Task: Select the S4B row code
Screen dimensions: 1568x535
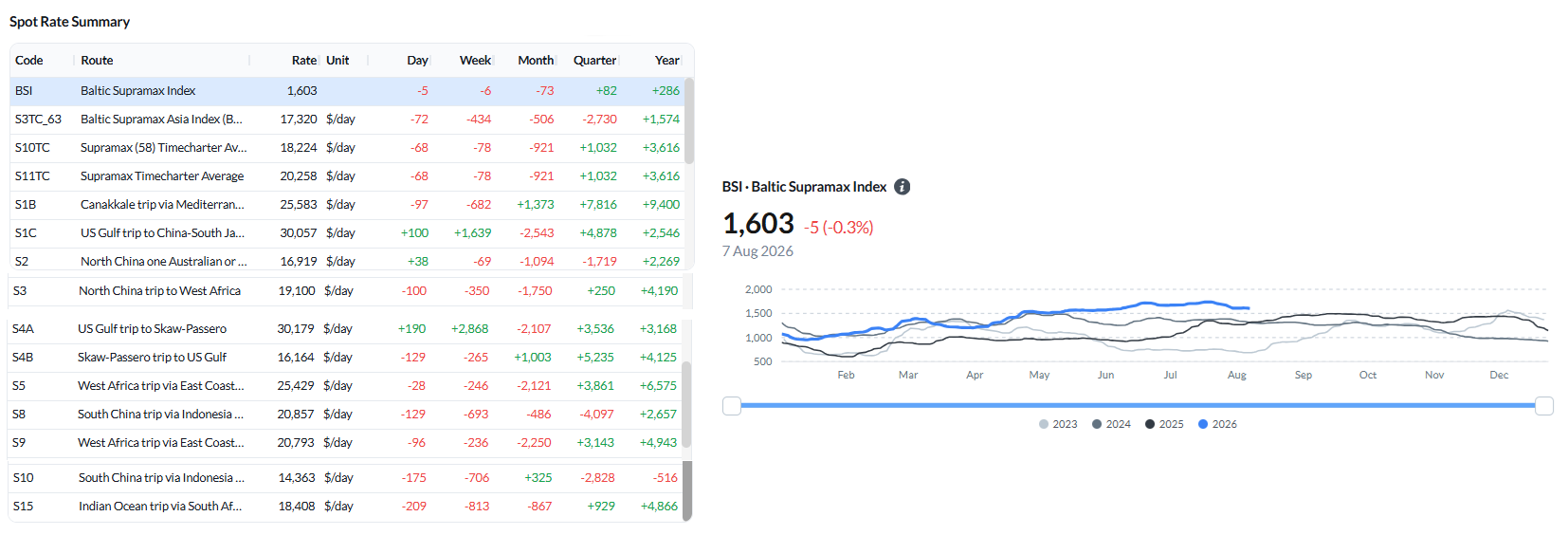Action: tap(23, 358)
